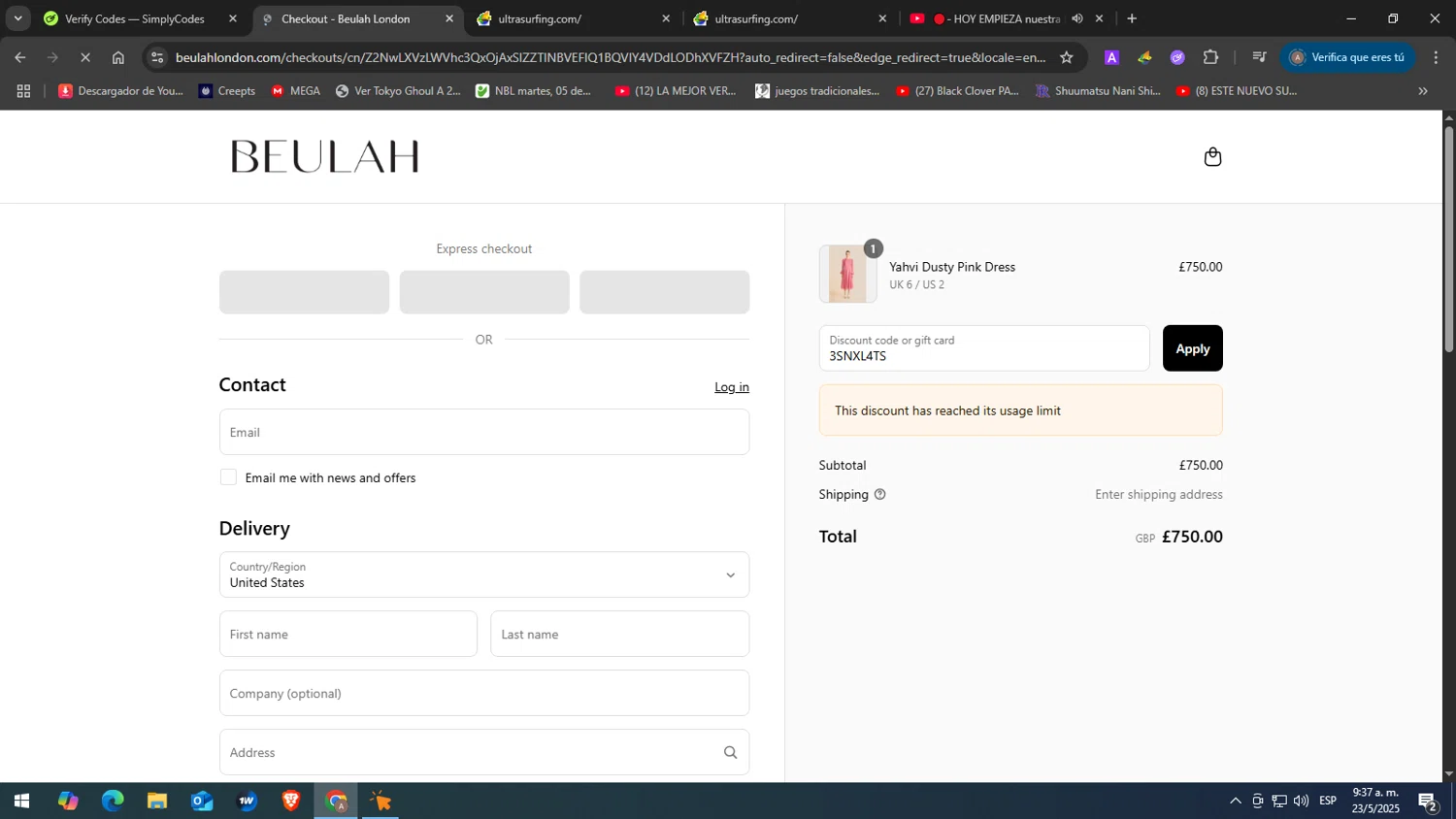Image resolution: width=1456 pixels, height=819 pixels.
Task: Open new browser tab
Action: (x=1132, y=18)
